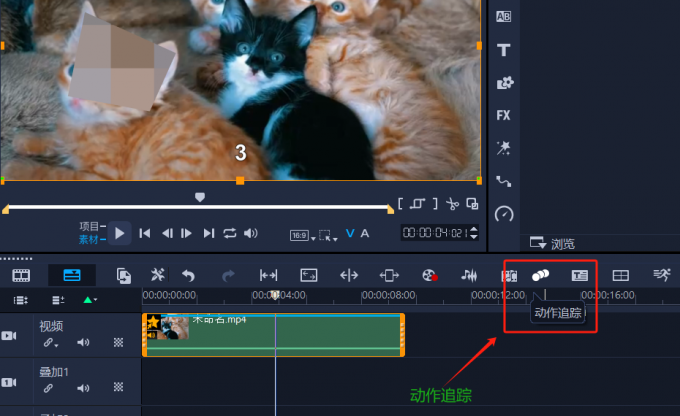Click the speedometer icon in the library sidebar
Screen dimensions: 680x416
click(x=504, y=214)
